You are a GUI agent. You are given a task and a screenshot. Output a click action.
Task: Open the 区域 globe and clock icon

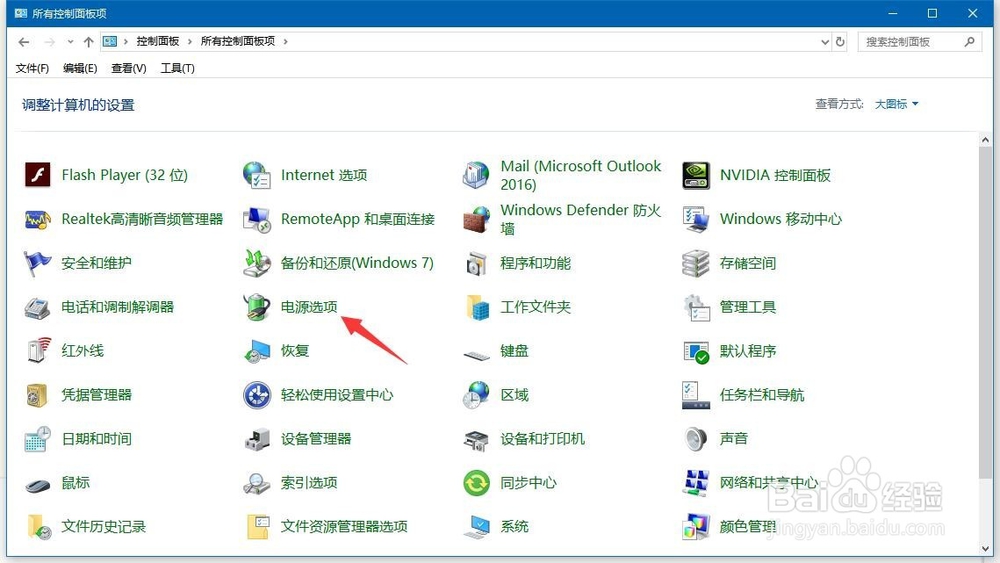click(x=476, y=395)
